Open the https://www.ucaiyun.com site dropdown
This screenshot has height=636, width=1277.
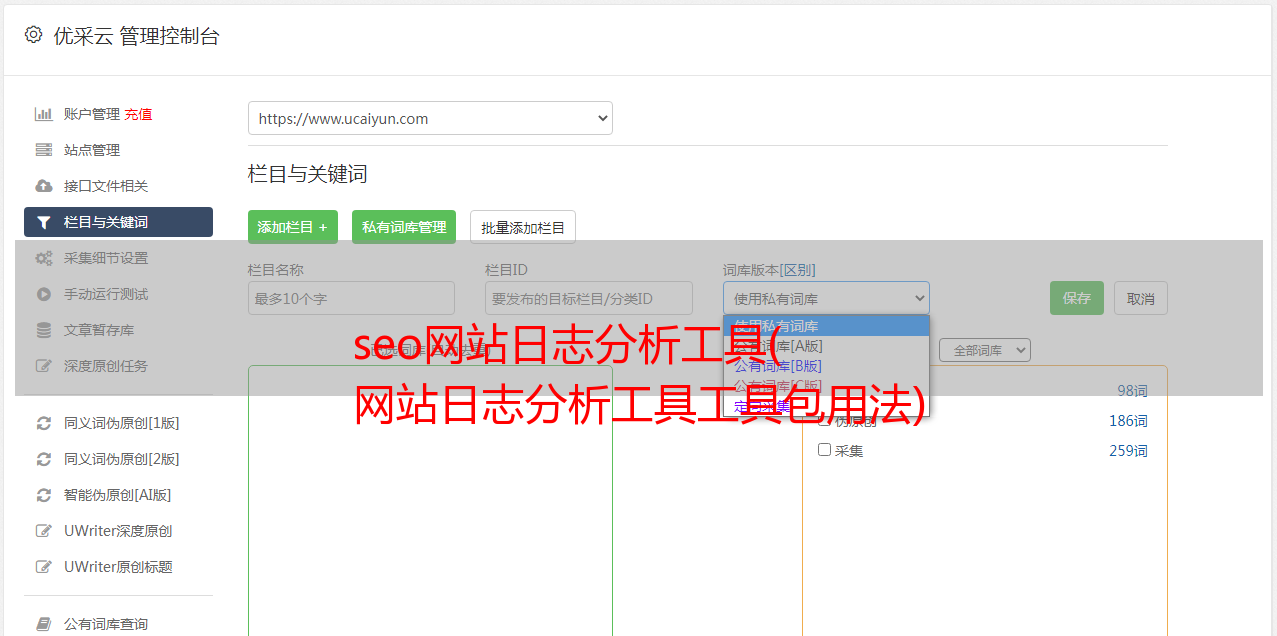point(430,118)
